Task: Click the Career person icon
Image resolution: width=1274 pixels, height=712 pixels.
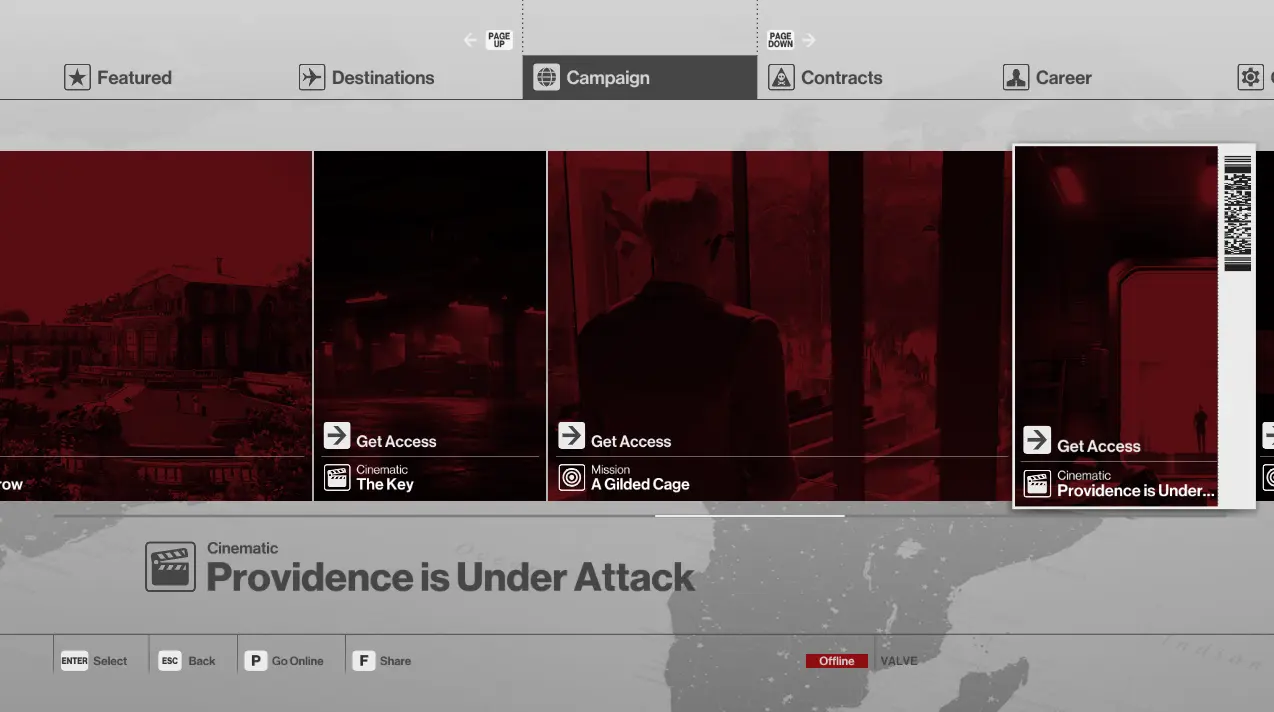Action: pos(1016,77)
